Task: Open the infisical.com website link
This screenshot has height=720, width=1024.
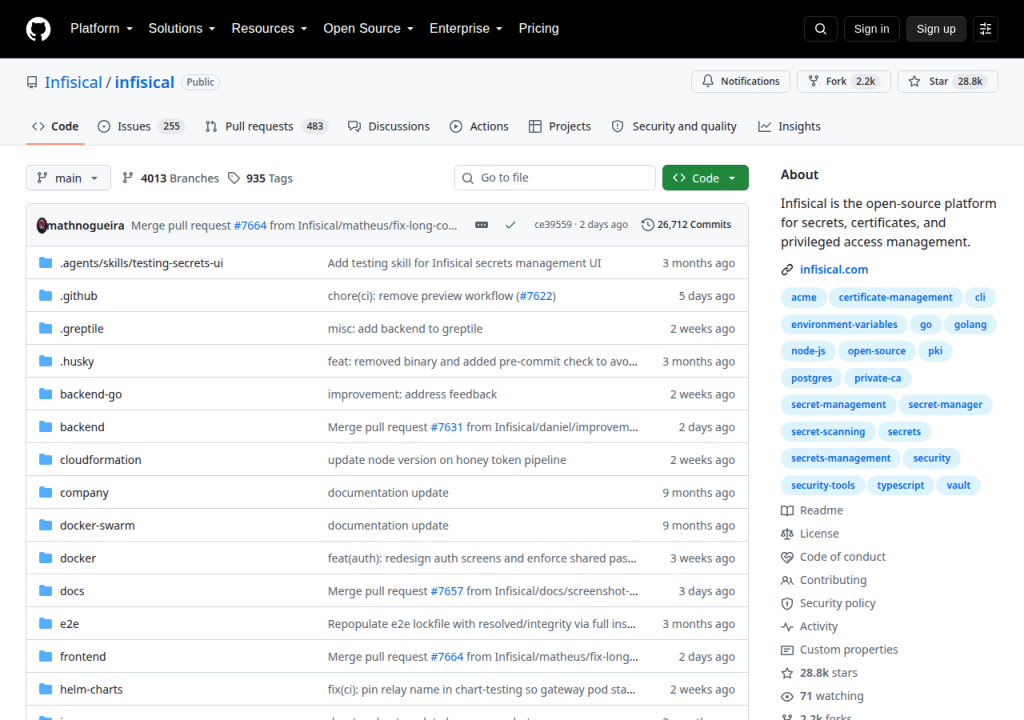Action: coord(834,270)
